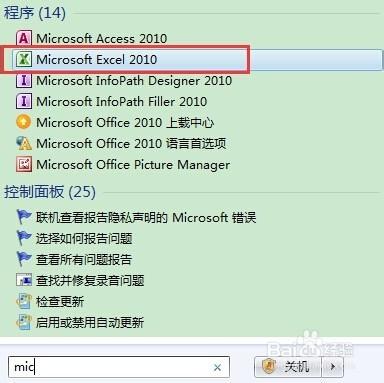Open 程序 (14) results group header
This screenshot has height=383, width=384.
(x=35, y=13)
